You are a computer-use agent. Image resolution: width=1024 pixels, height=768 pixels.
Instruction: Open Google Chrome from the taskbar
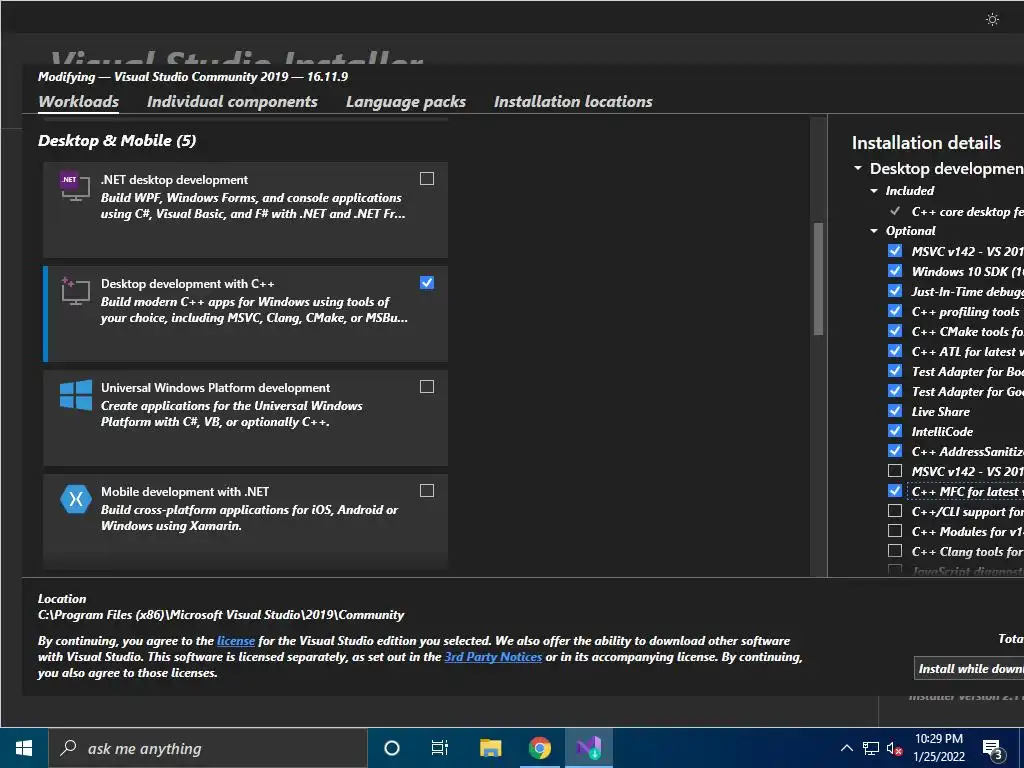pyautogui.click(x=539, y=748)
